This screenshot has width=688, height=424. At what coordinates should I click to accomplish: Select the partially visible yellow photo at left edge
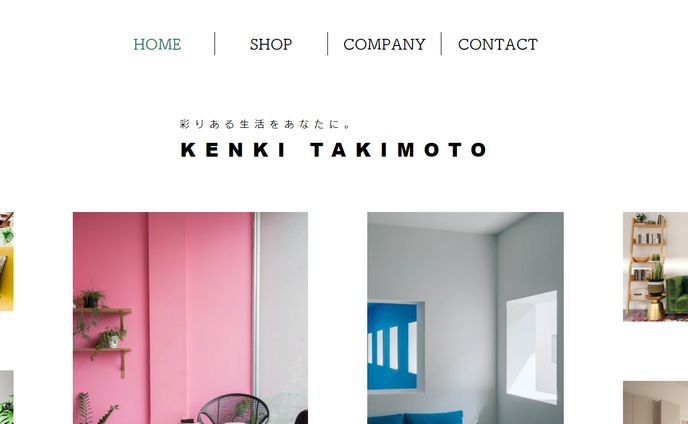(x=7, y=262)
